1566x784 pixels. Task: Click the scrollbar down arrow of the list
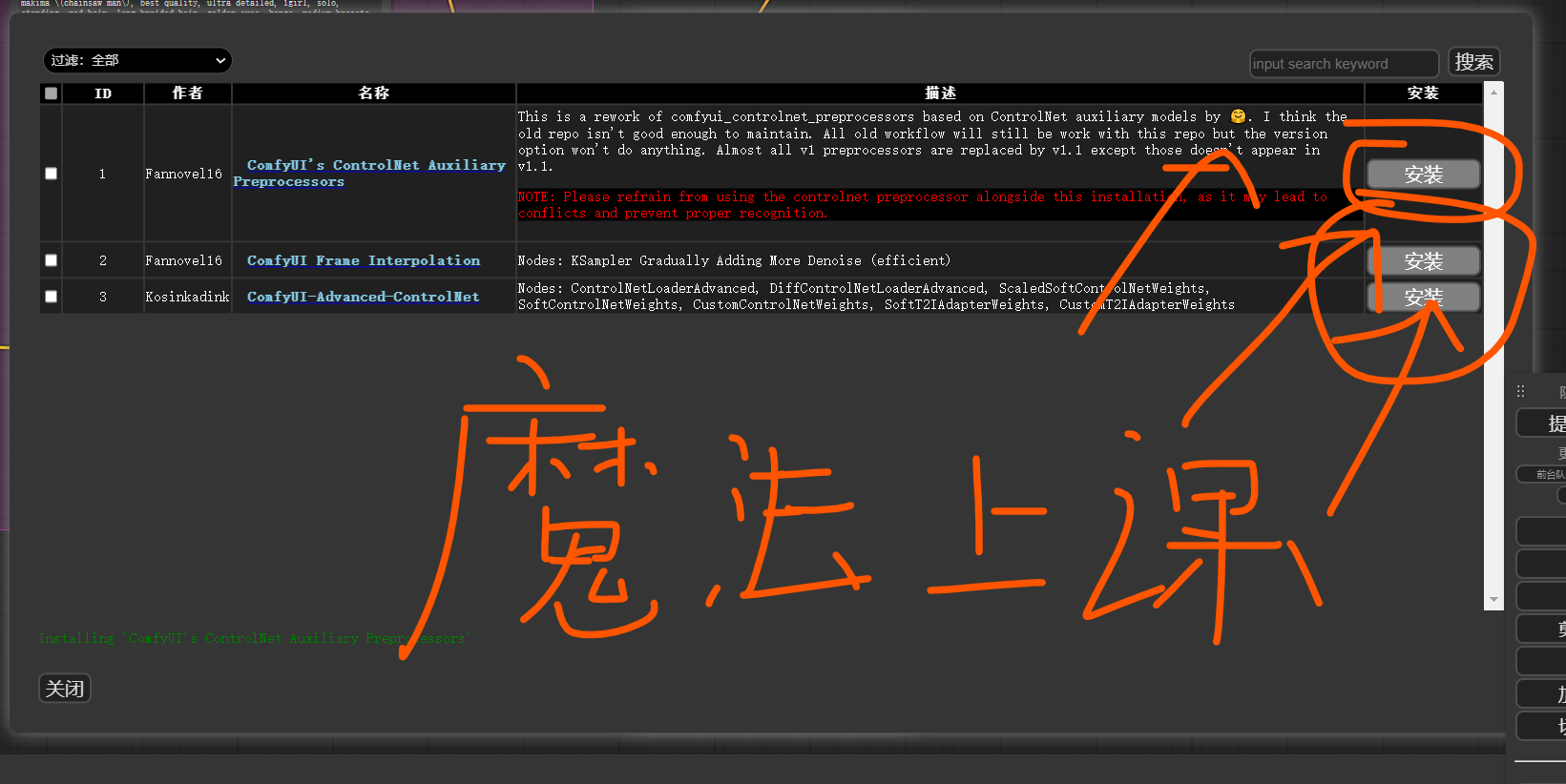pyautogui.click(x=1493, y=600)
